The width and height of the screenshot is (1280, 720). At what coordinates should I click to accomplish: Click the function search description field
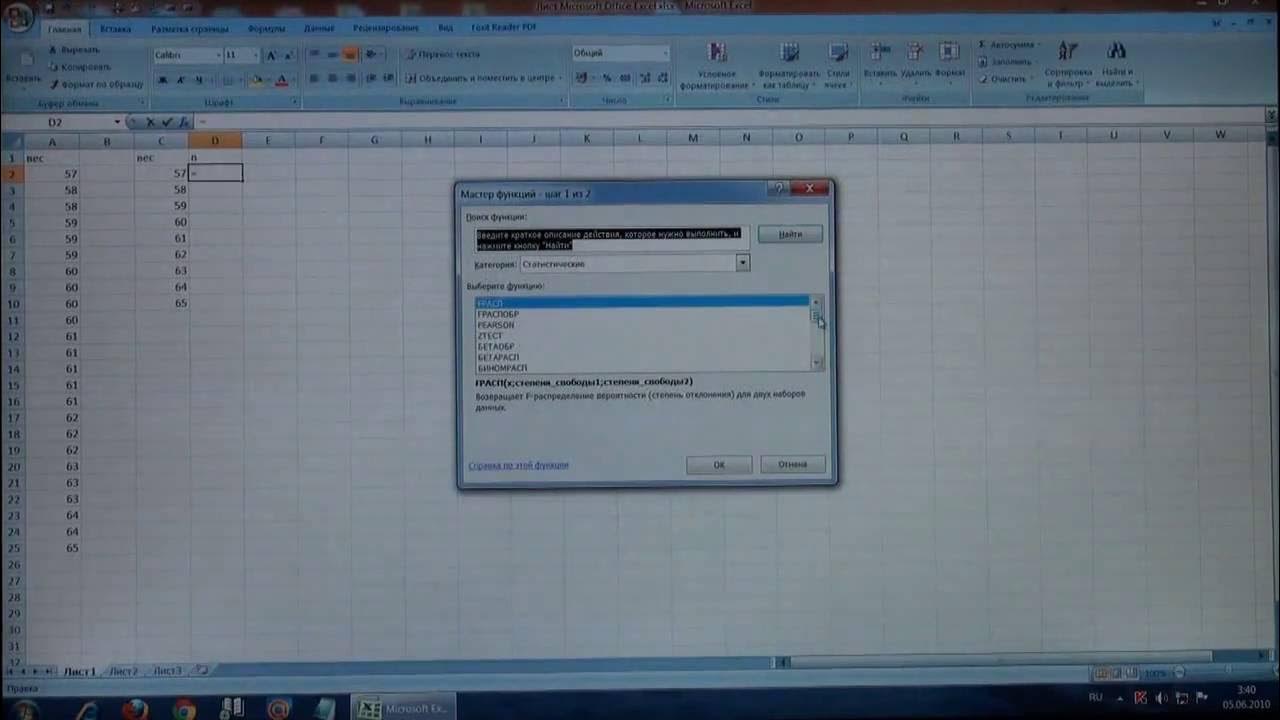[x=611, y=239]
